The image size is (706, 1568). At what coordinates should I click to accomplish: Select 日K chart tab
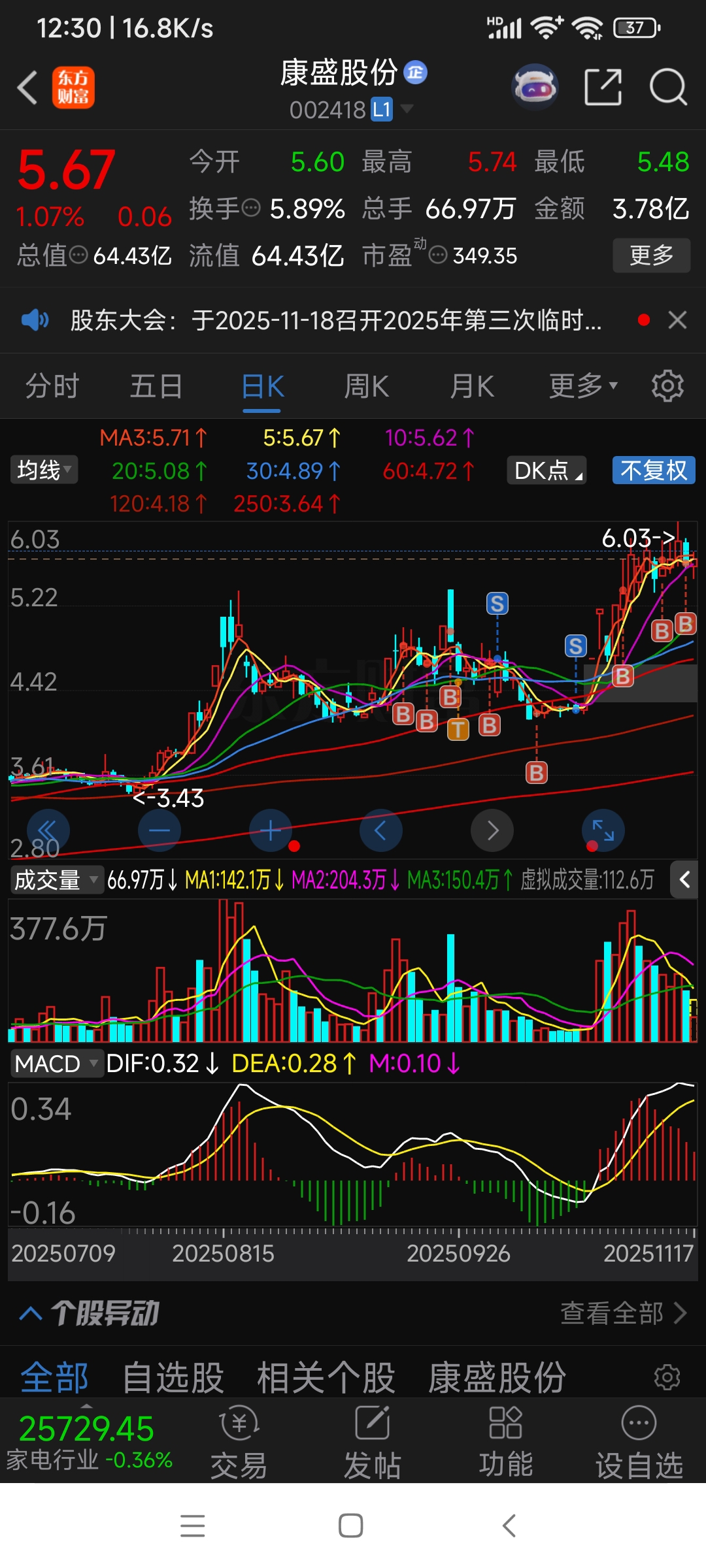click(x=262, y=385)
